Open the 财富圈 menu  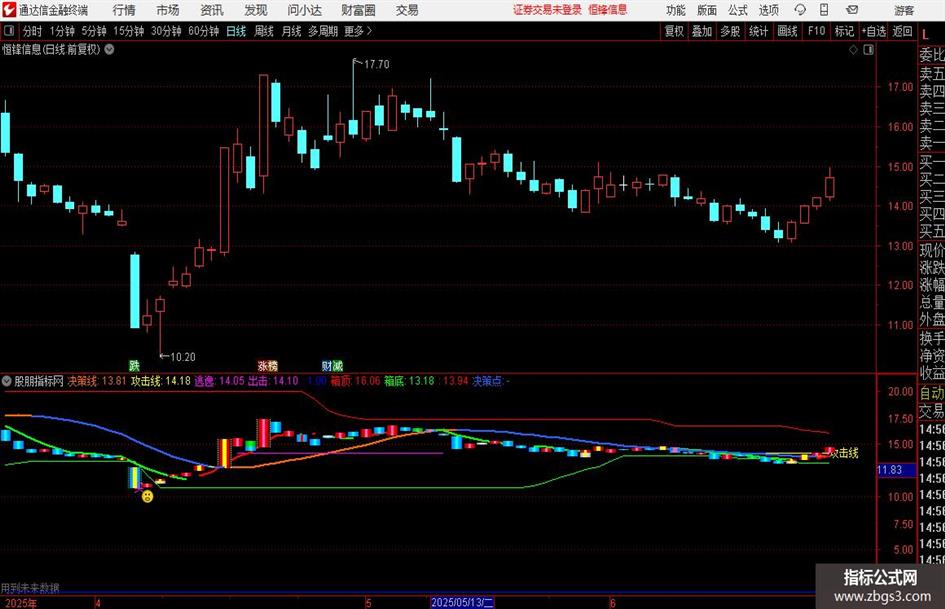358,10
